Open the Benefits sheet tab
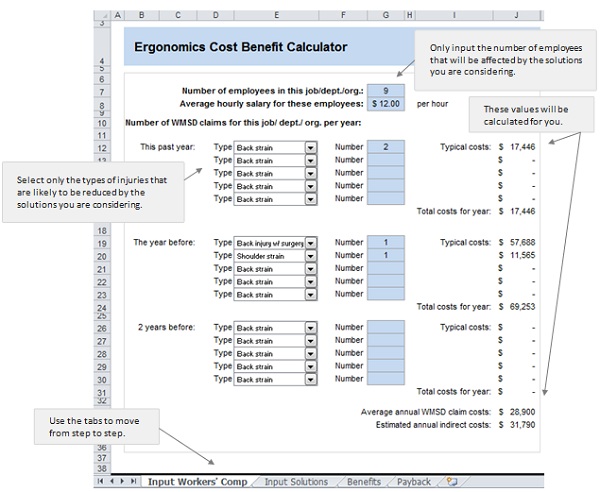The image size is (600, 492). (364, 482)
